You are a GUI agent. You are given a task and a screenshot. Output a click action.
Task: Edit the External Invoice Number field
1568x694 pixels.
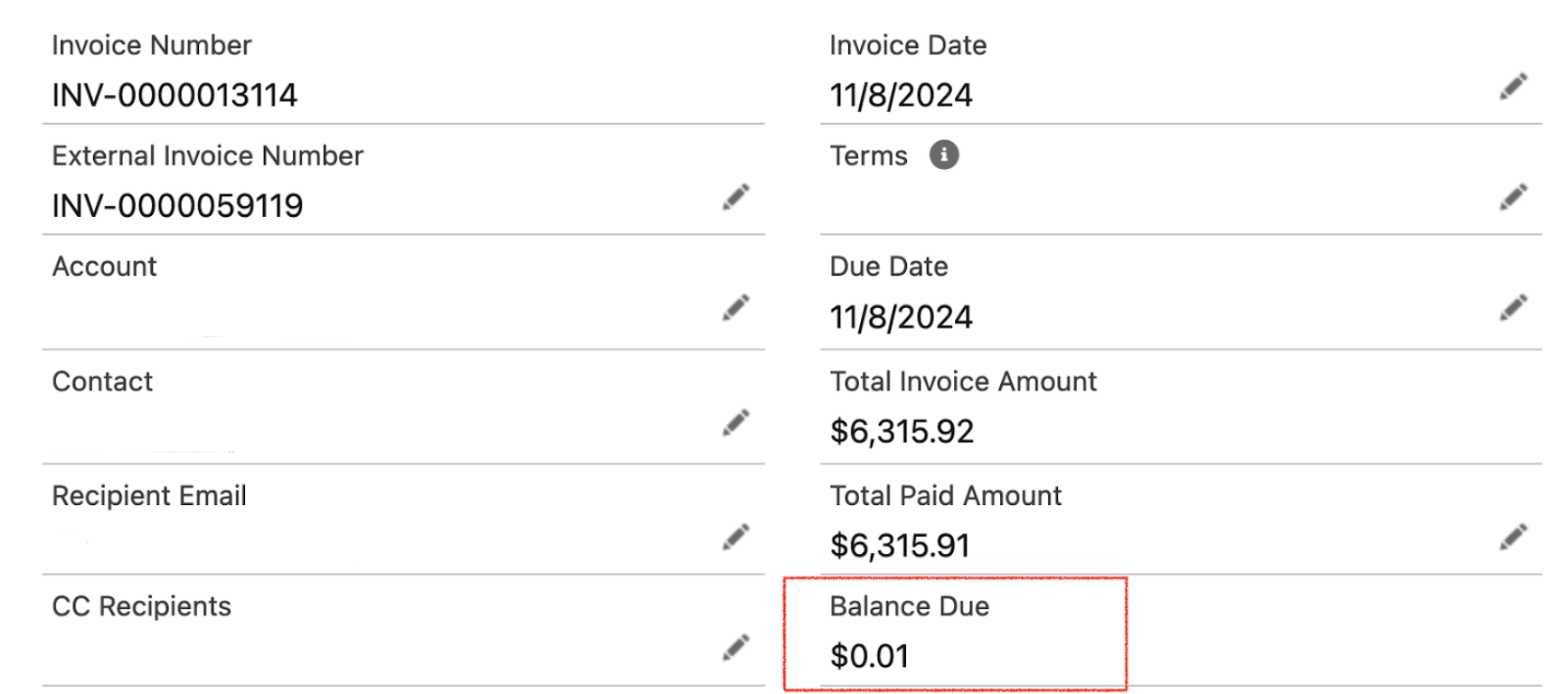[x=735, y=197]
